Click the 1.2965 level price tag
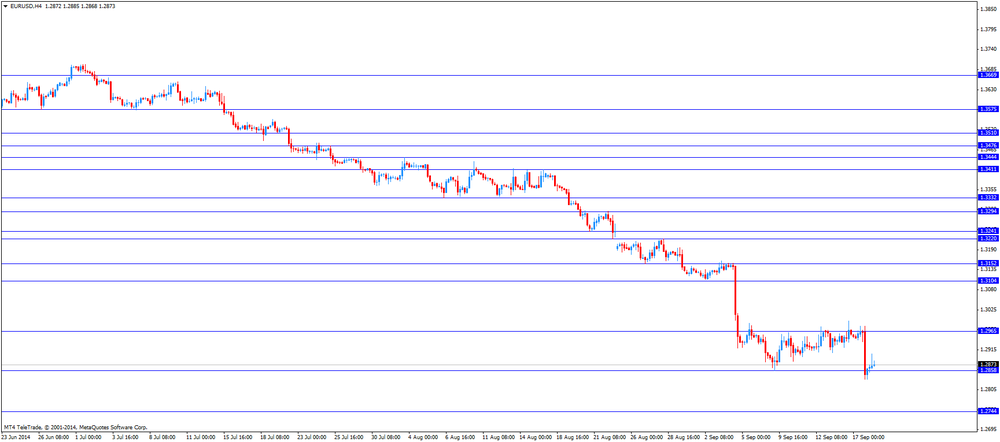Screen dimensions: 1000x442 (988, 331)
